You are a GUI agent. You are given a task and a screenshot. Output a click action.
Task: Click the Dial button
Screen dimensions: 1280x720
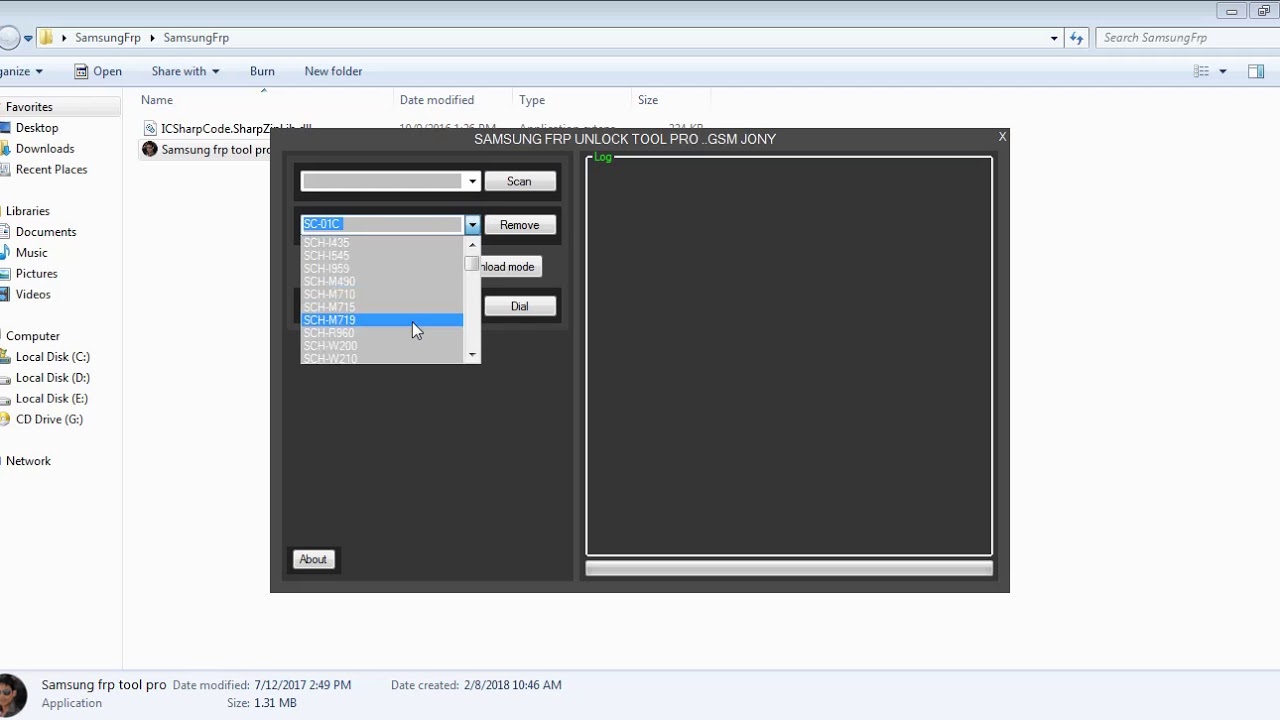click(x=520, y=306)
